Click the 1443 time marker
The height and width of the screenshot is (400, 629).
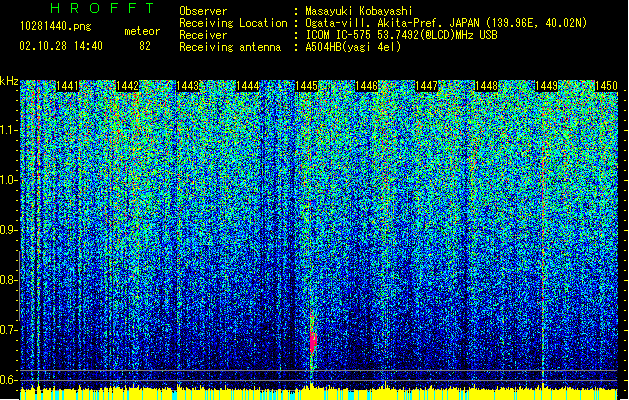(187, 86)
